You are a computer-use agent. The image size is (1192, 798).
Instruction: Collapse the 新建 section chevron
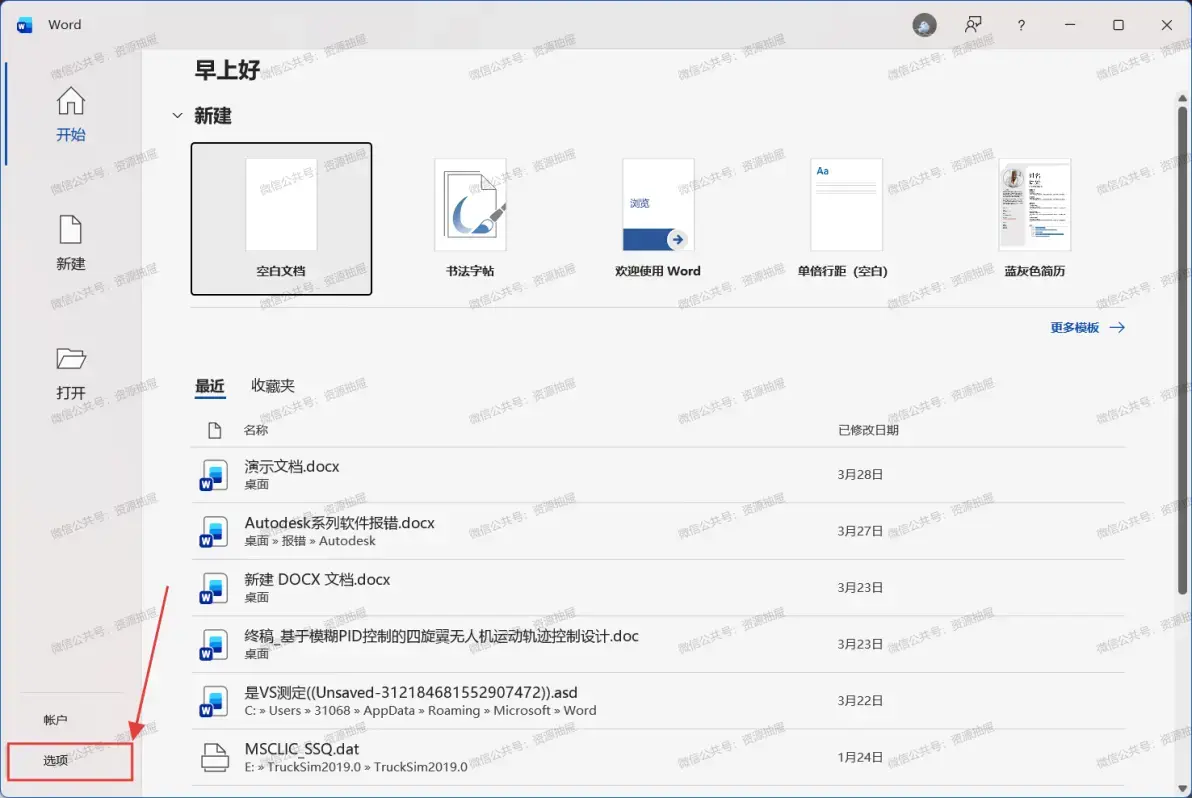point(177,116)
